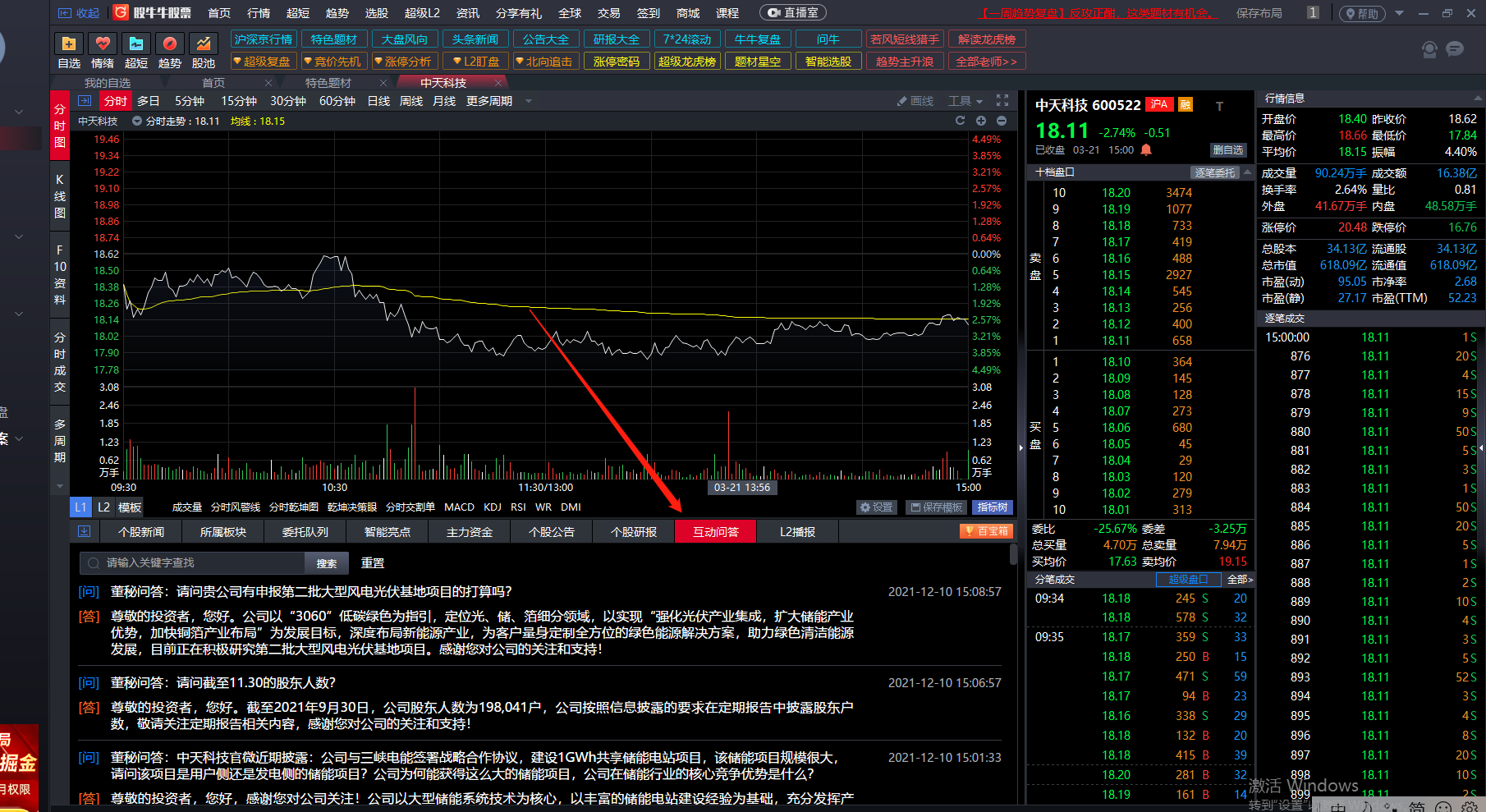Open the 趋势 compass icon
1486x812 pixels.
click(170, 44)
